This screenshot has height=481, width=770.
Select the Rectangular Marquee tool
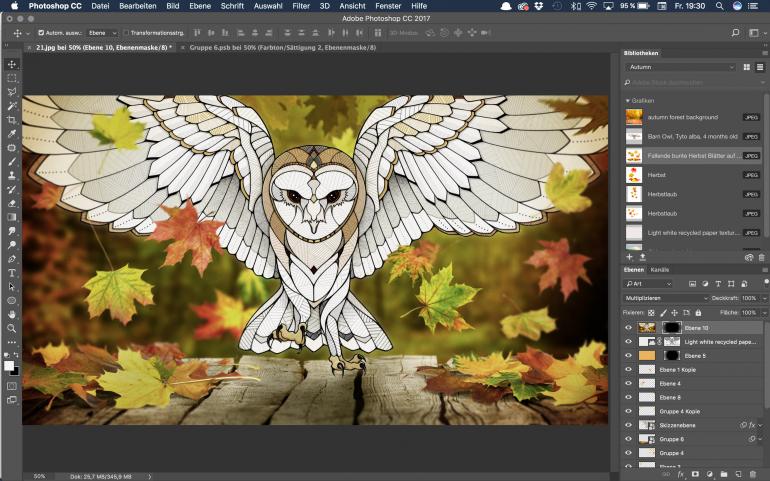point(12,78)
